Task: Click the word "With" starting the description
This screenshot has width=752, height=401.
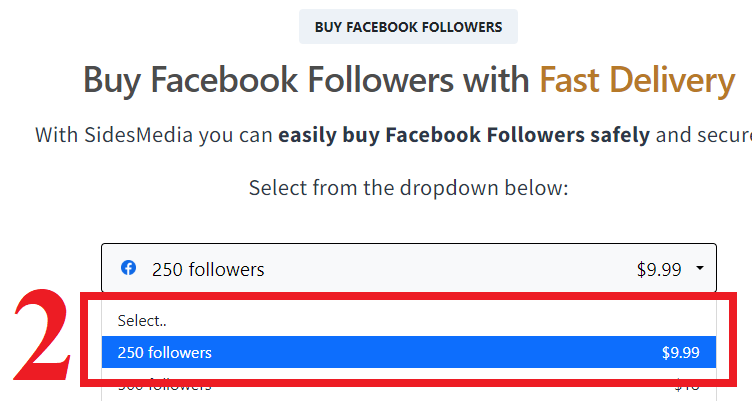Action: click(x=55, y=134)
